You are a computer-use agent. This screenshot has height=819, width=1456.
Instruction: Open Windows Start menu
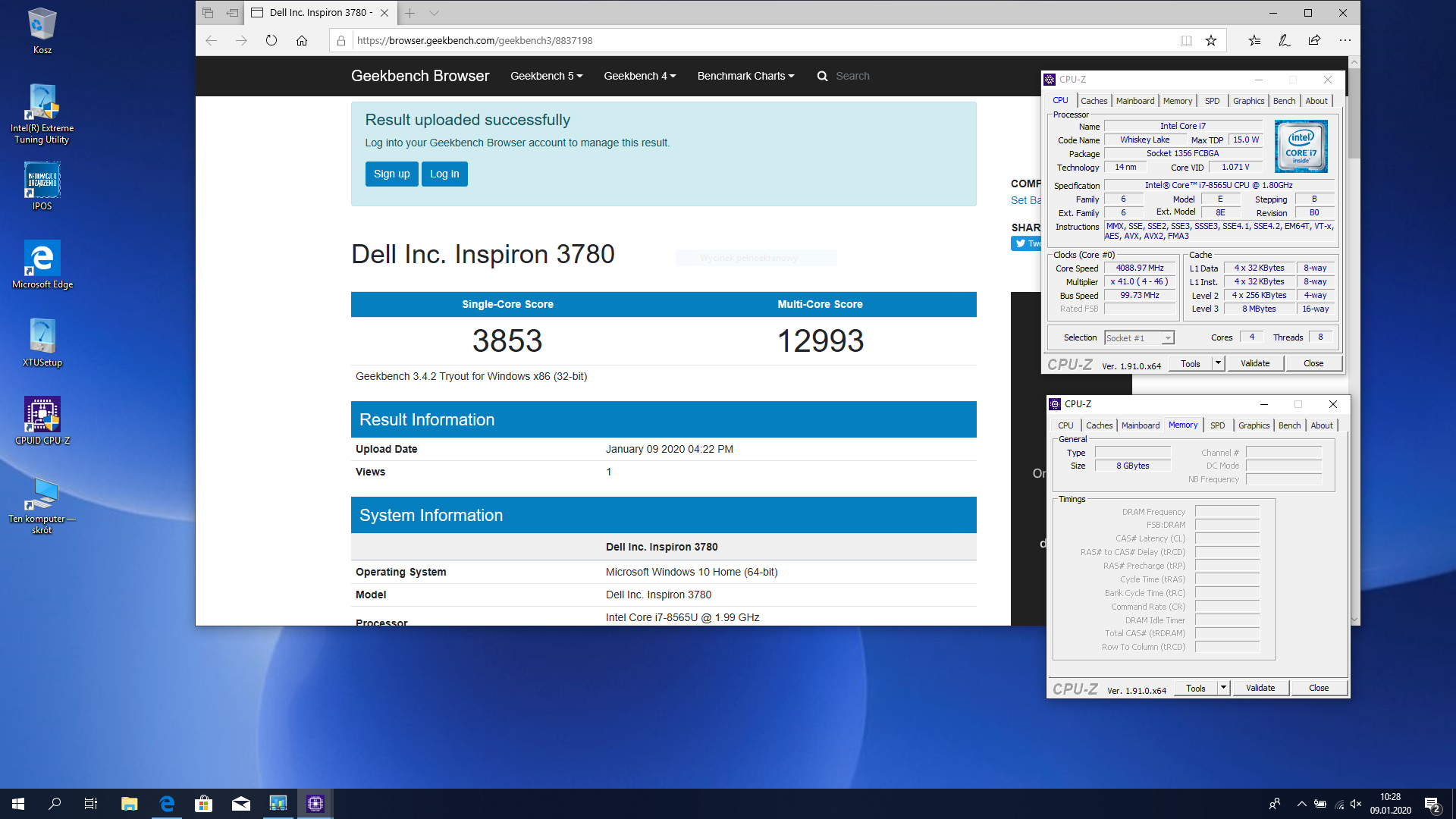tap(18, 804)
